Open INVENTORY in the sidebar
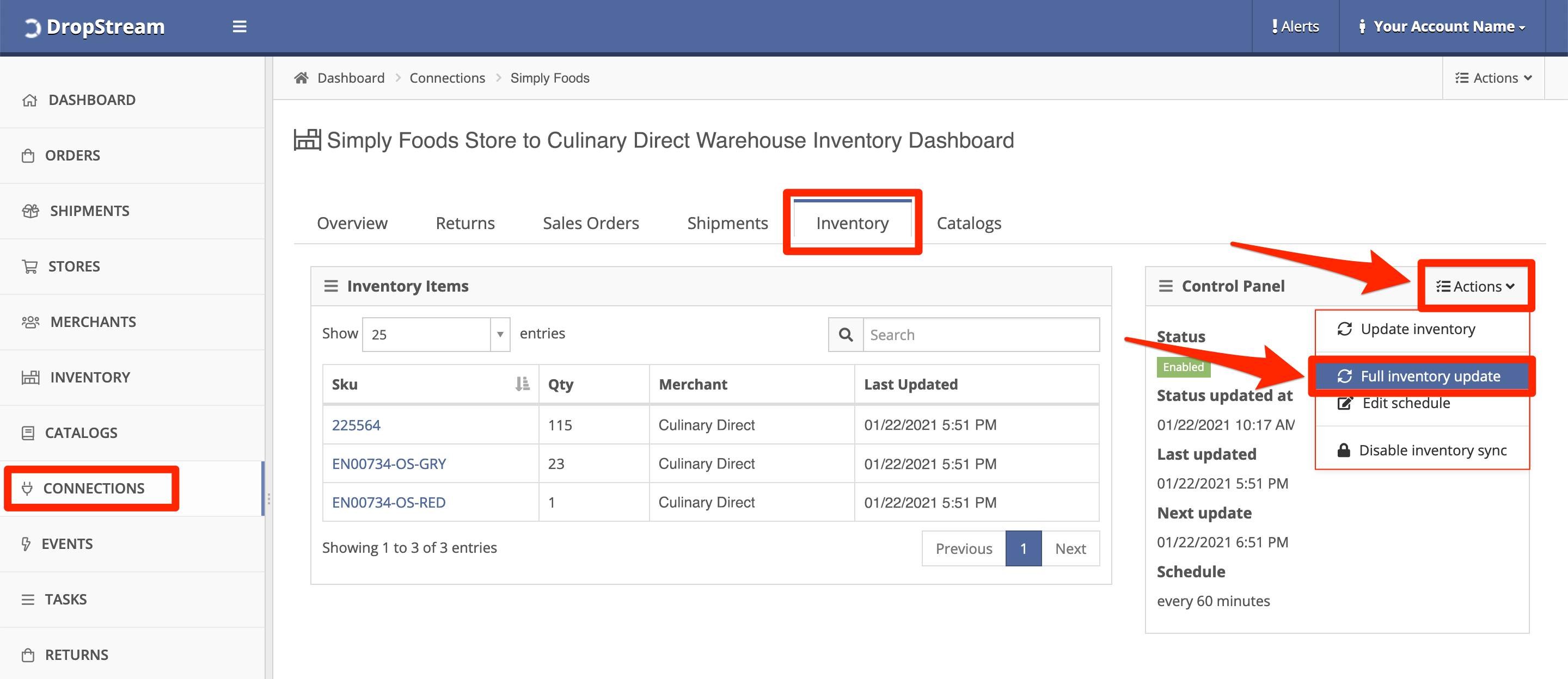1568x679 pixels. pos(90,377)
